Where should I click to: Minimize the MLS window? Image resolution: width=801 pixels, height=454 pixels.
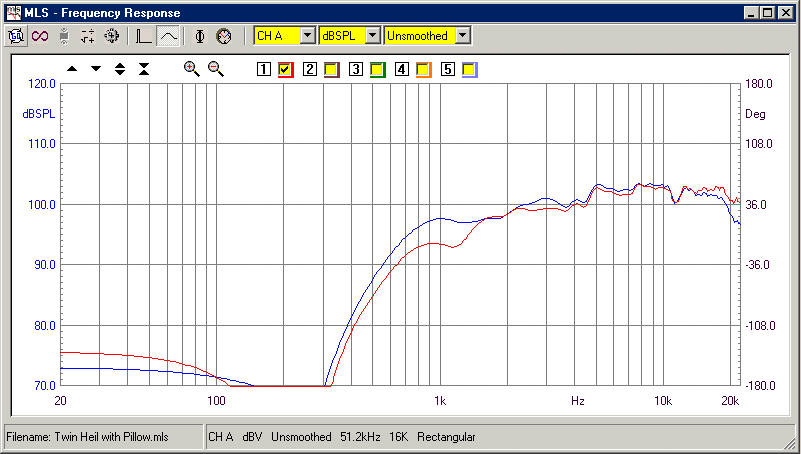click(x=751, y=13)
